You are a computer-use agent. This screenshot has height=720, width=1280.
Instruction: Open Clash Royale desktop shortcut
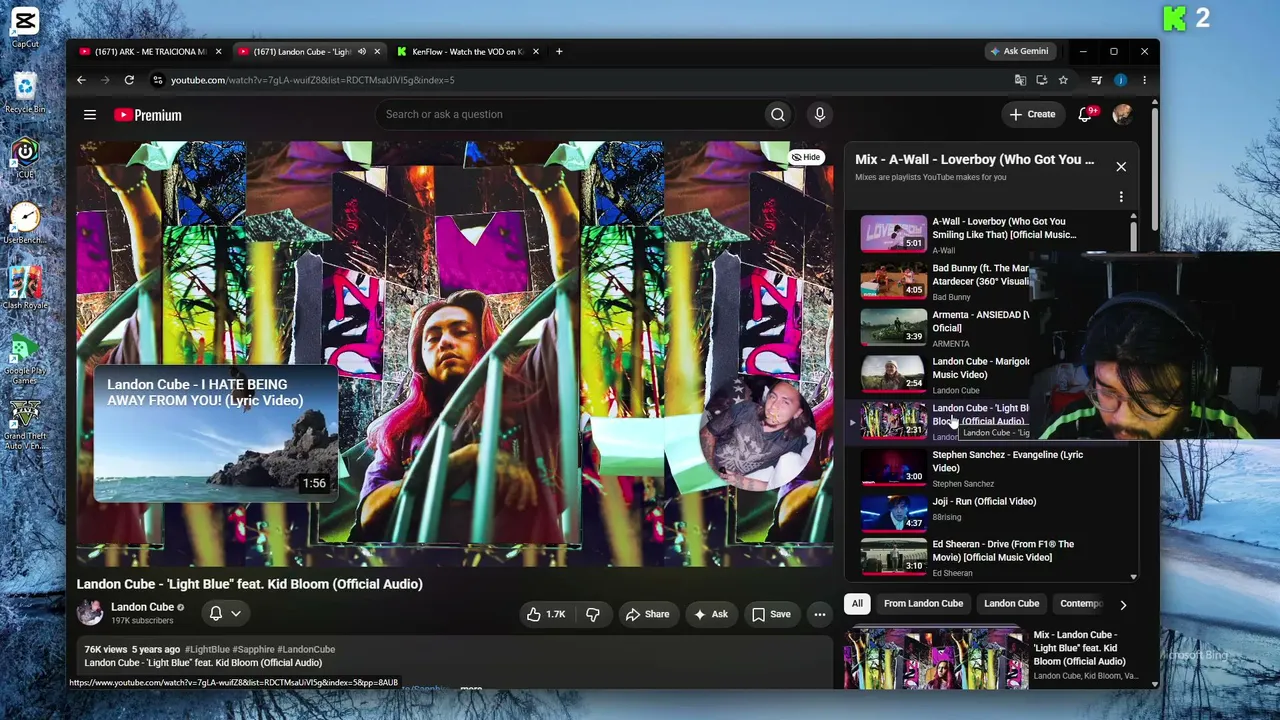(x=25, y=288)
